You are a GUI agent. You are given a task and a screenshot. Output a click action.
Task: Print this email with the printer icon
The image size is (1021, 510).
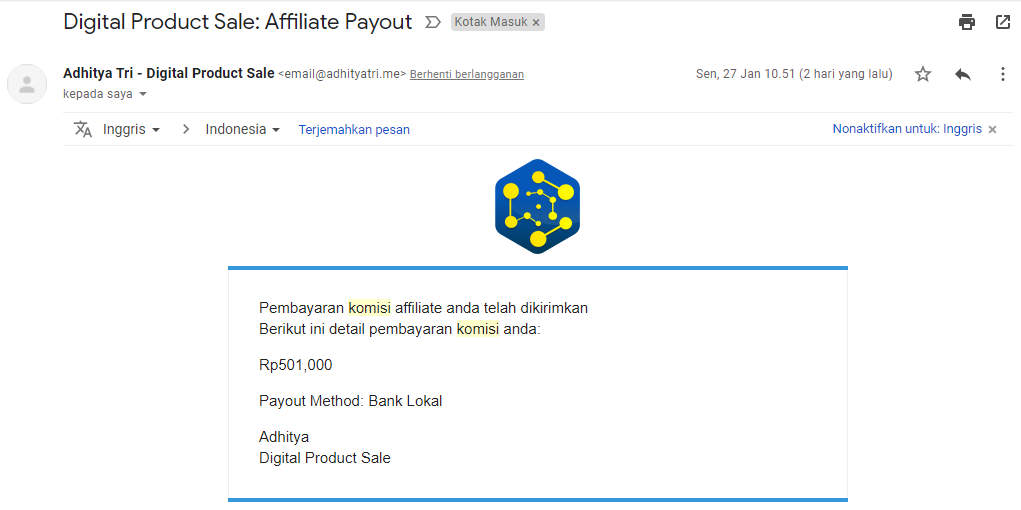[967, 22]
